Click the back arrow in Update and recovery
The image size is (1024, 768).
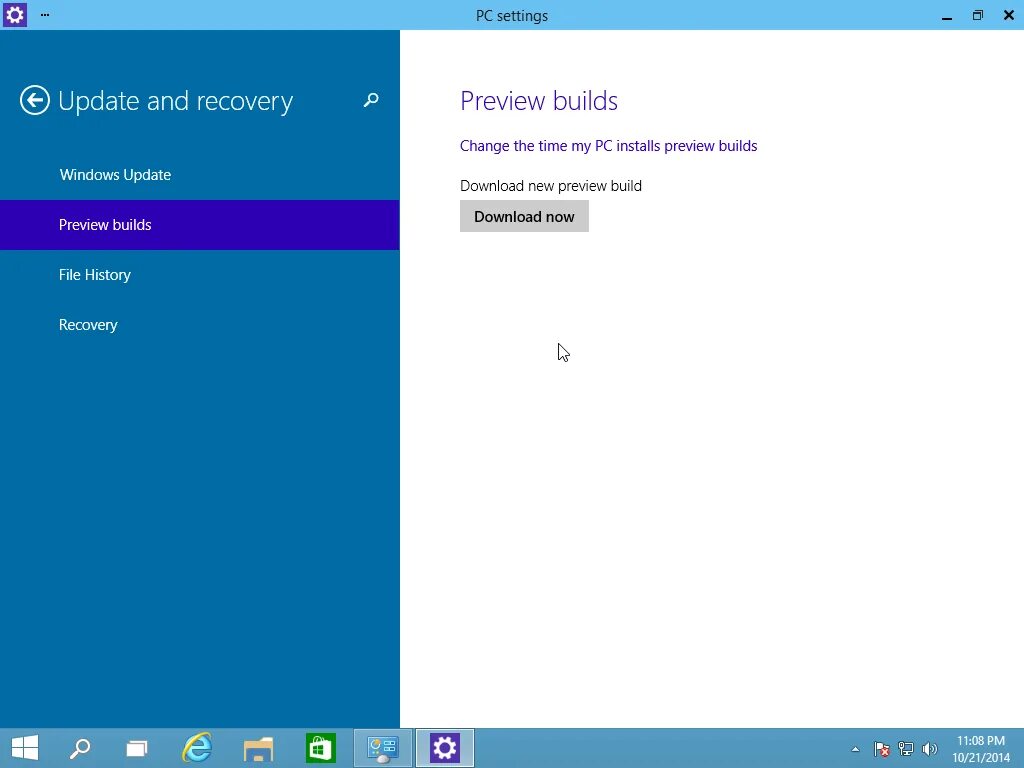click(34, 100)
